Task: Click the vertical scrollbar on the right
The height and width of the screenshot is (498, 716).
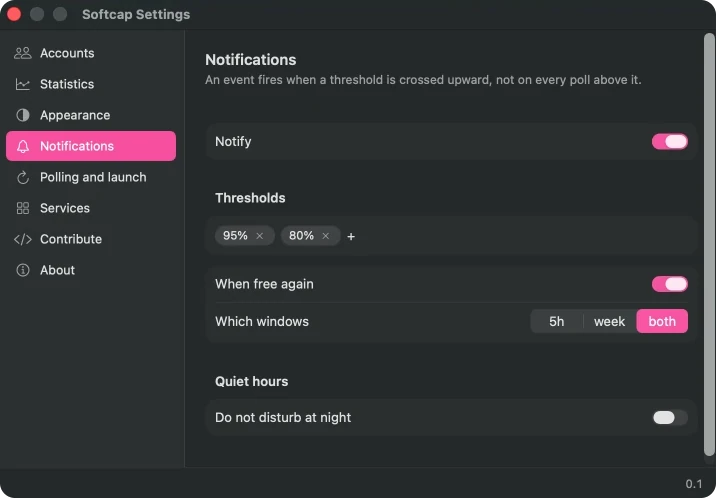Action: coord(709,244)
